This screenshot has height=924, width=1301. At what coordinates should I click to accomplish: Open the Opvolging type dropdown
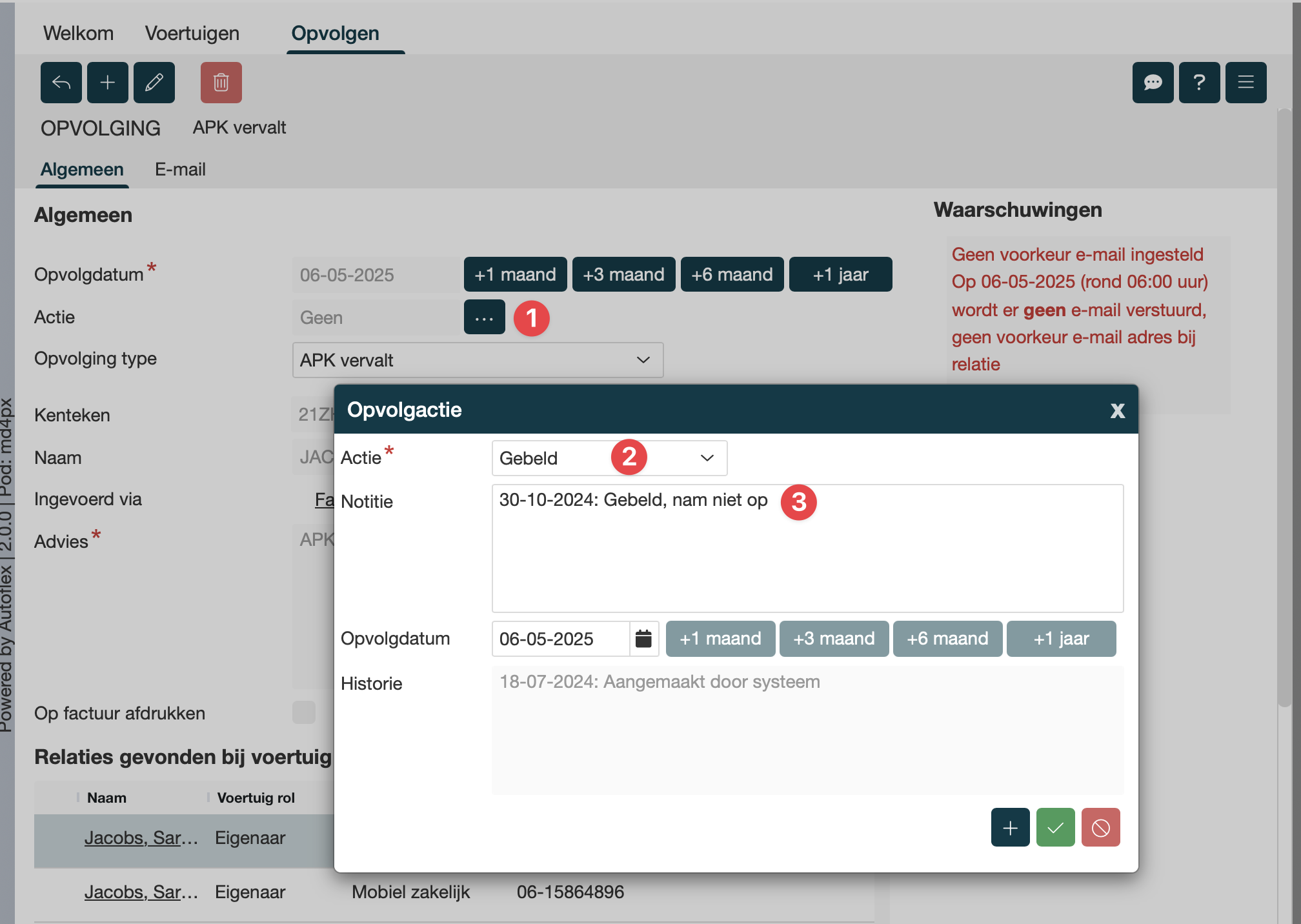pyautogui.click(x=478, y=360)
